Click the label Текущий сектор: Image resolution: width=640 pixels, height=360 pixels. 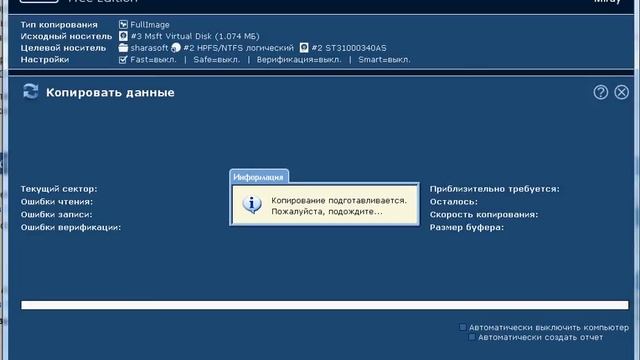[x=59, y=189]
